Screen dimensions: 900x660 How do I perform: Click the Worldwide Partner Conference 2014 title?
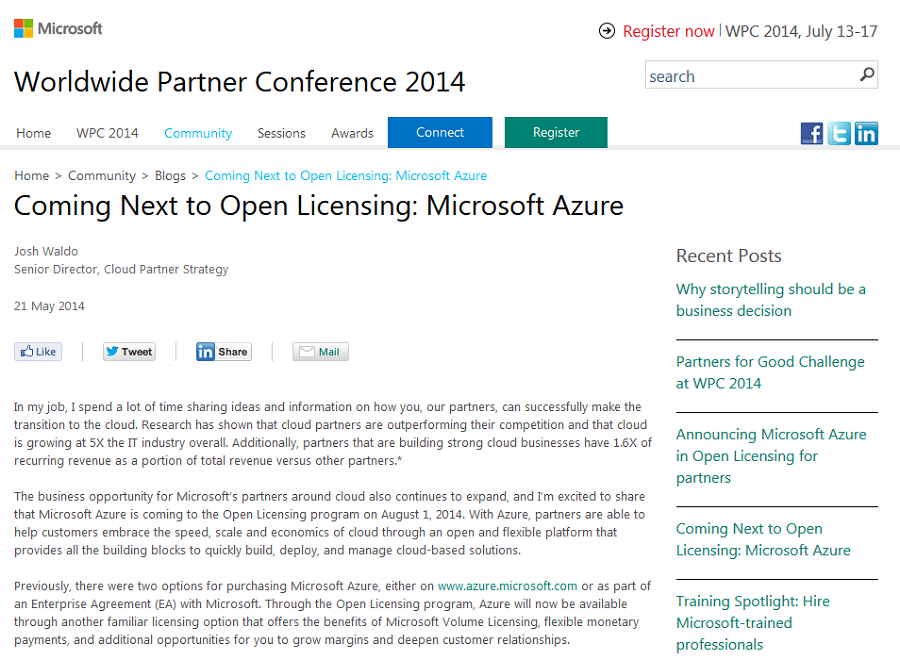pyautogui.click(x=239, y=81)
